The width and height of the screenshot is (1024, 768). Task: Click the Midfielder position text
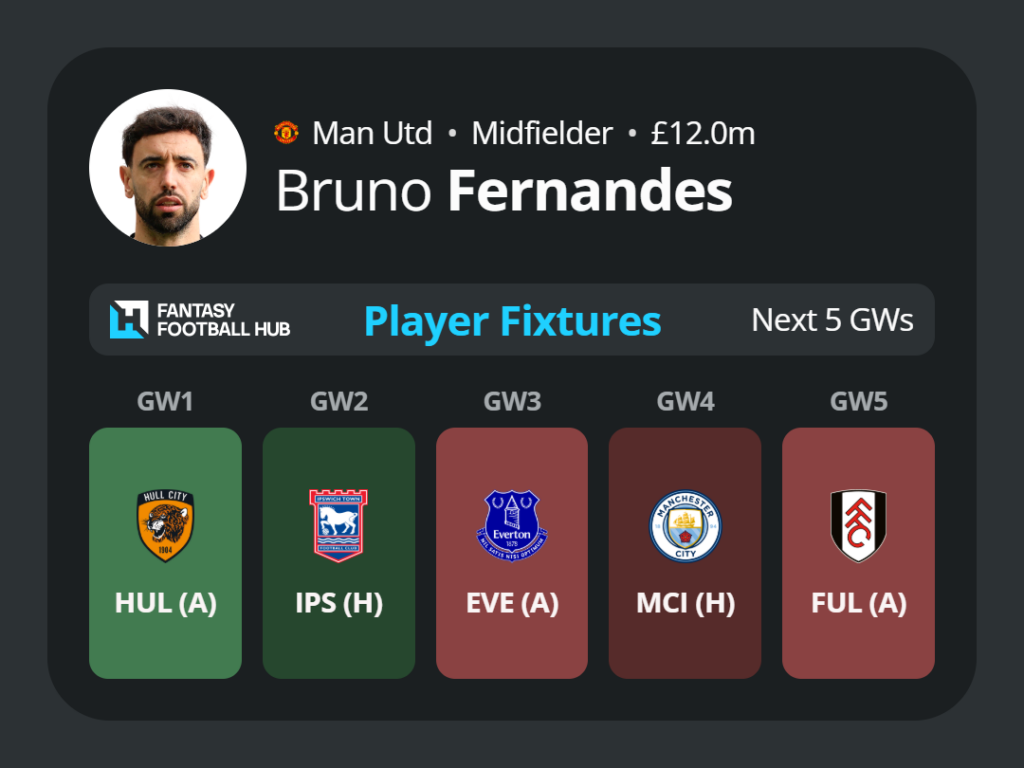pyautogui.click(x=542, y=133)
